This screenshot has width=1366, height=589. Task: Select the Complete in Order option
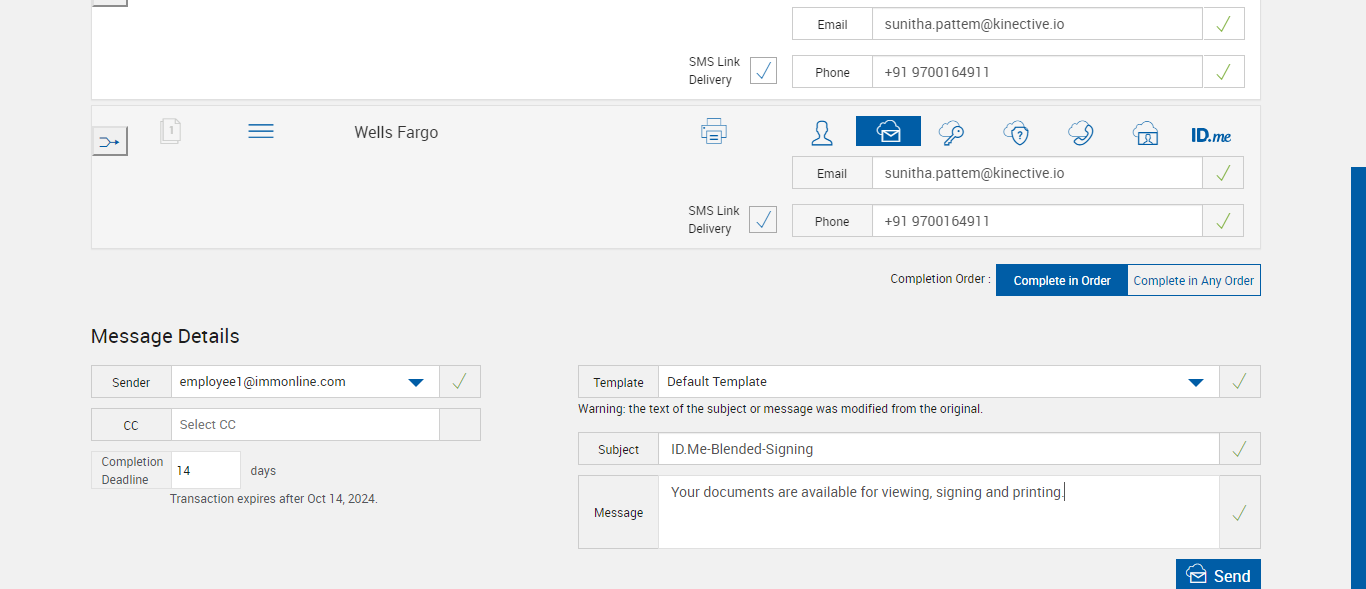[x=1062, y=280]
